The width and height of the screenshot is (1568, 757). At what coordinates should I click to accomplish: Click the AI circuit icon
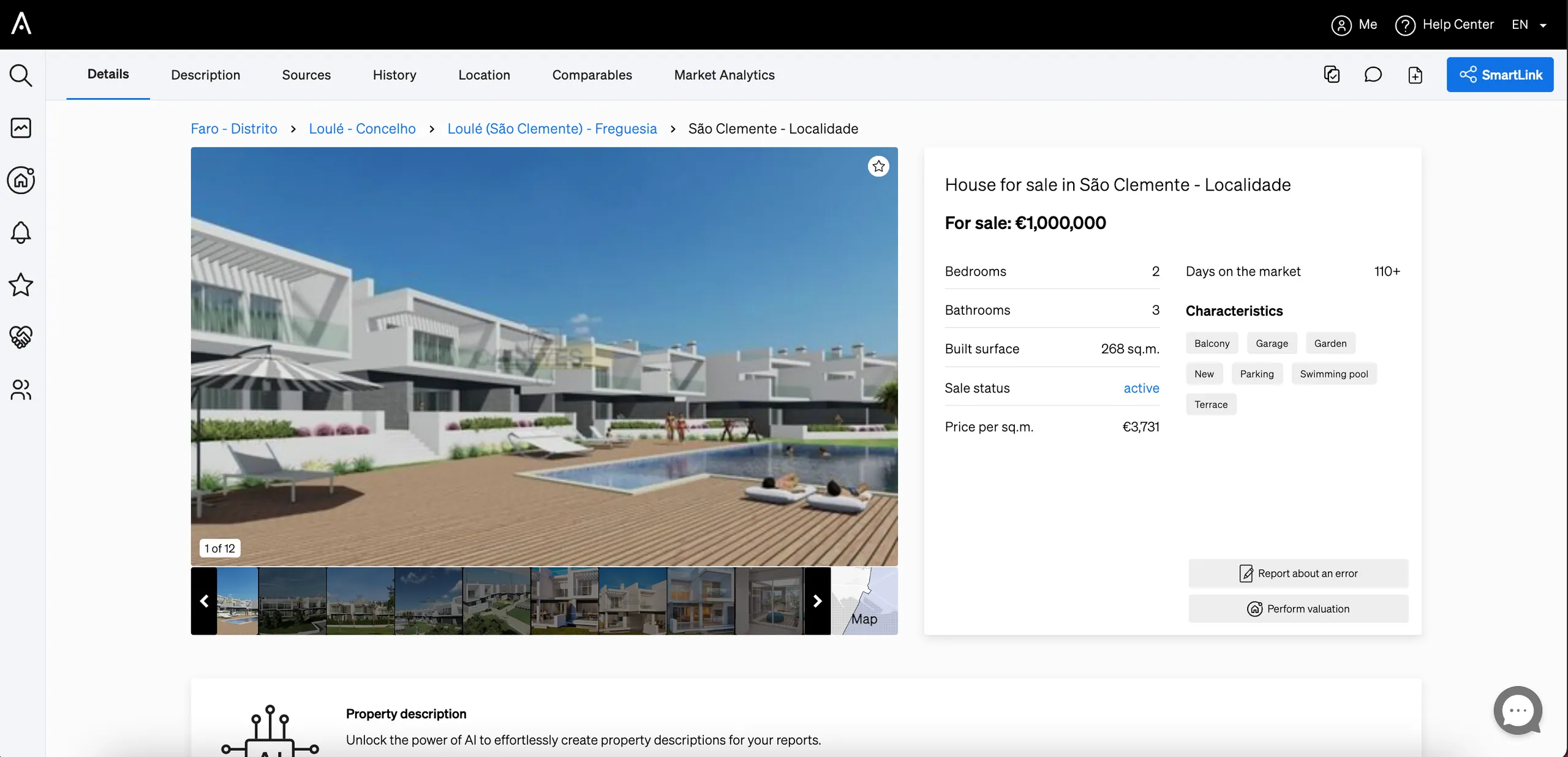[270, 731]
